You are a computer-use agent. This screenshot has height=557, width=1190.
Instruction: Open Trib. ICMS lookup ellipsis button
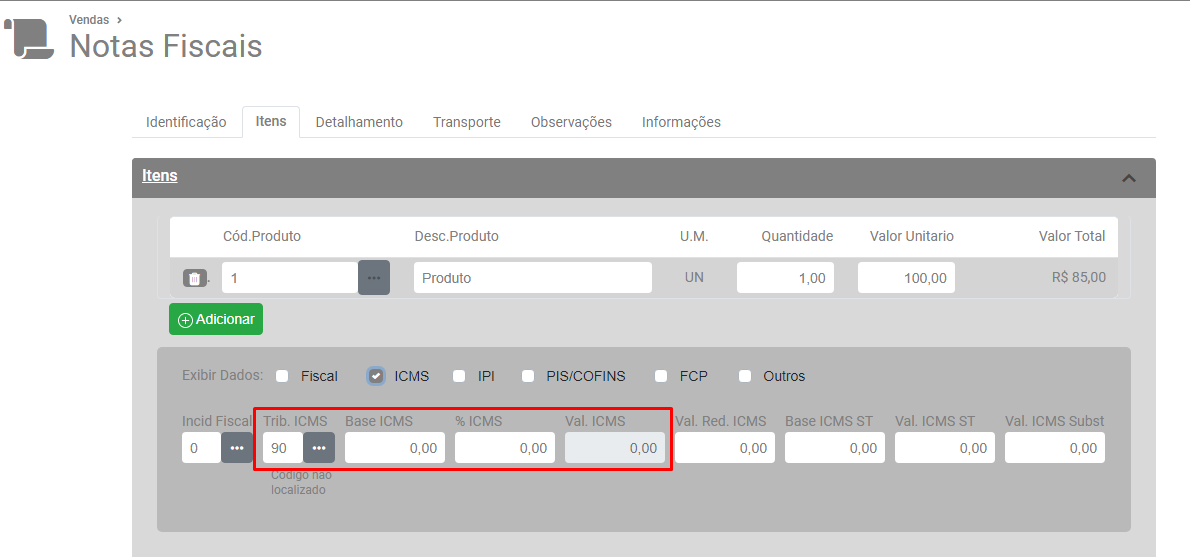point(320,448)
